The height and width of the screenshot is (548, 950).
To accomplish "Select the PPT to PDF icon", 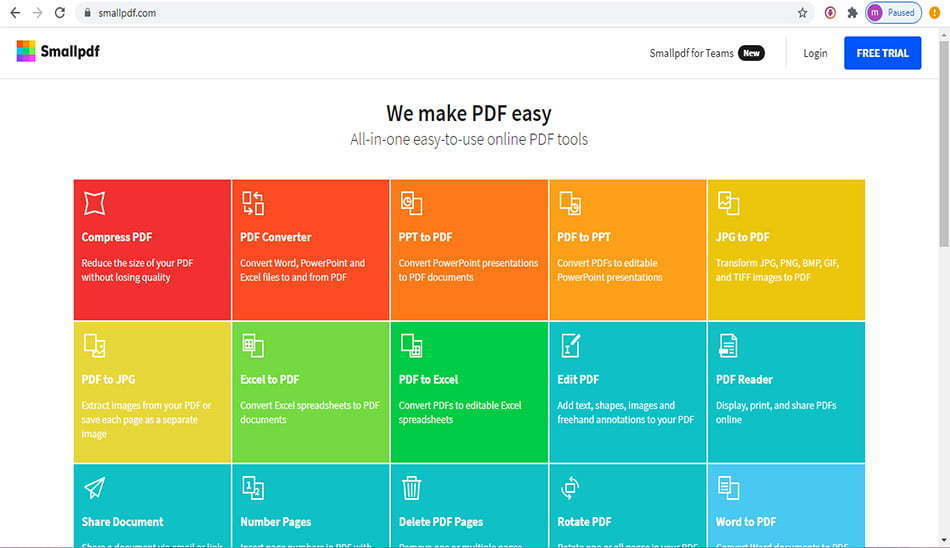I will (411, 203).
